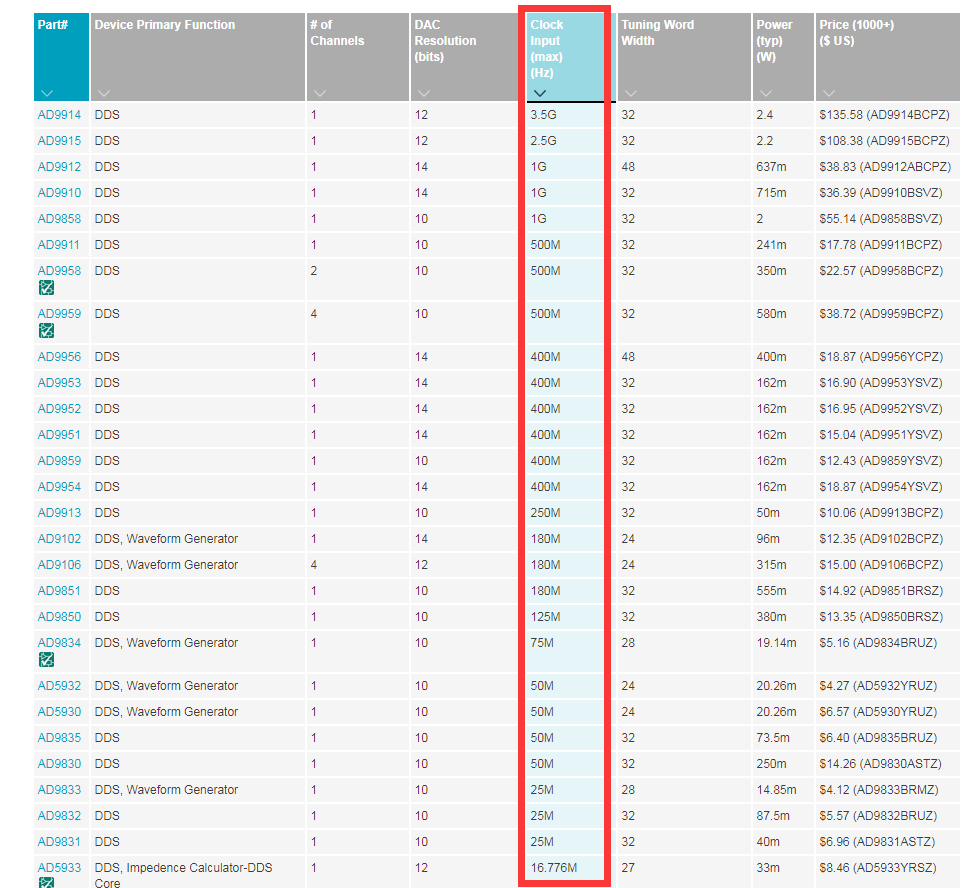Viewport: 973px width, 888px height.
Task: Open the Part# column dropdown chevron
Action: pos(47,93)
